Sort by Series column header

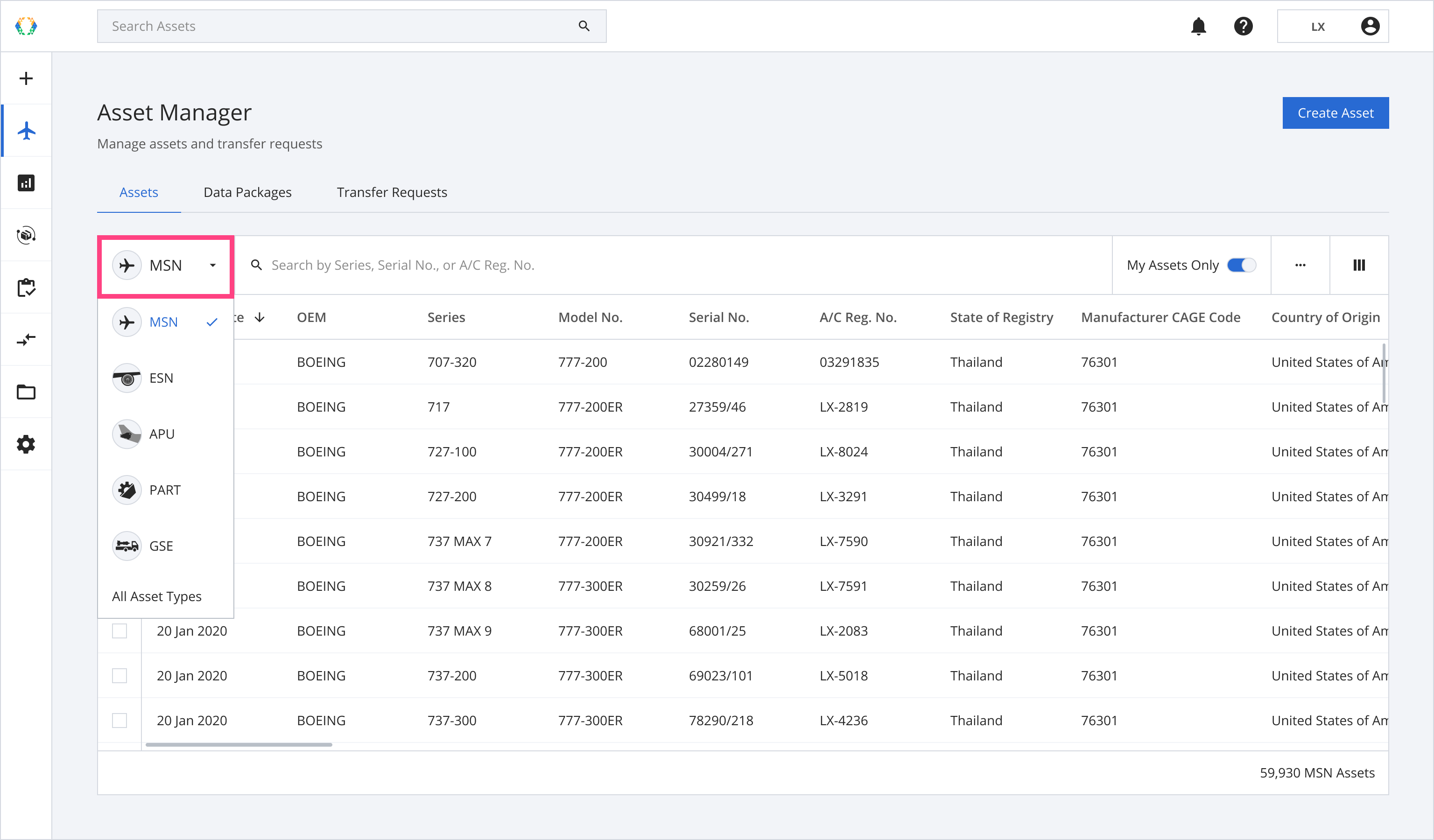coord(446,317)
